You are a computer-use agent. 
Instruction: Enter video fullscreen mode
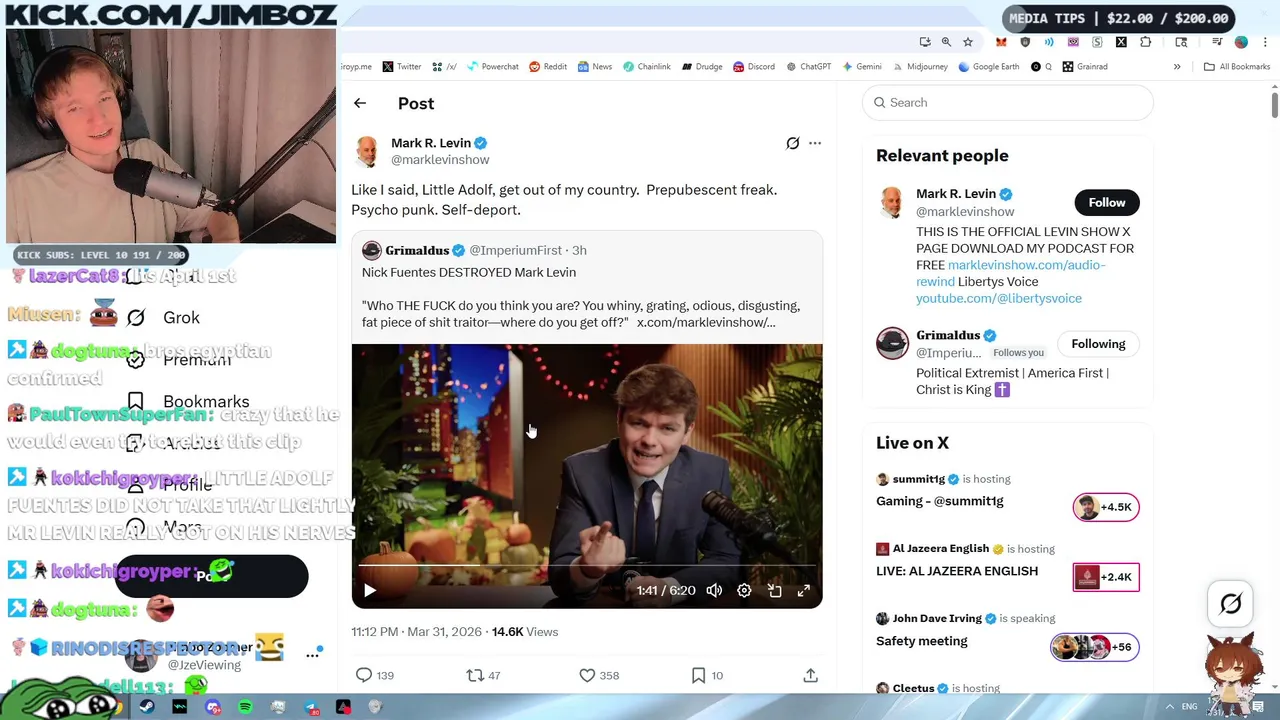(x=804, y=591)
